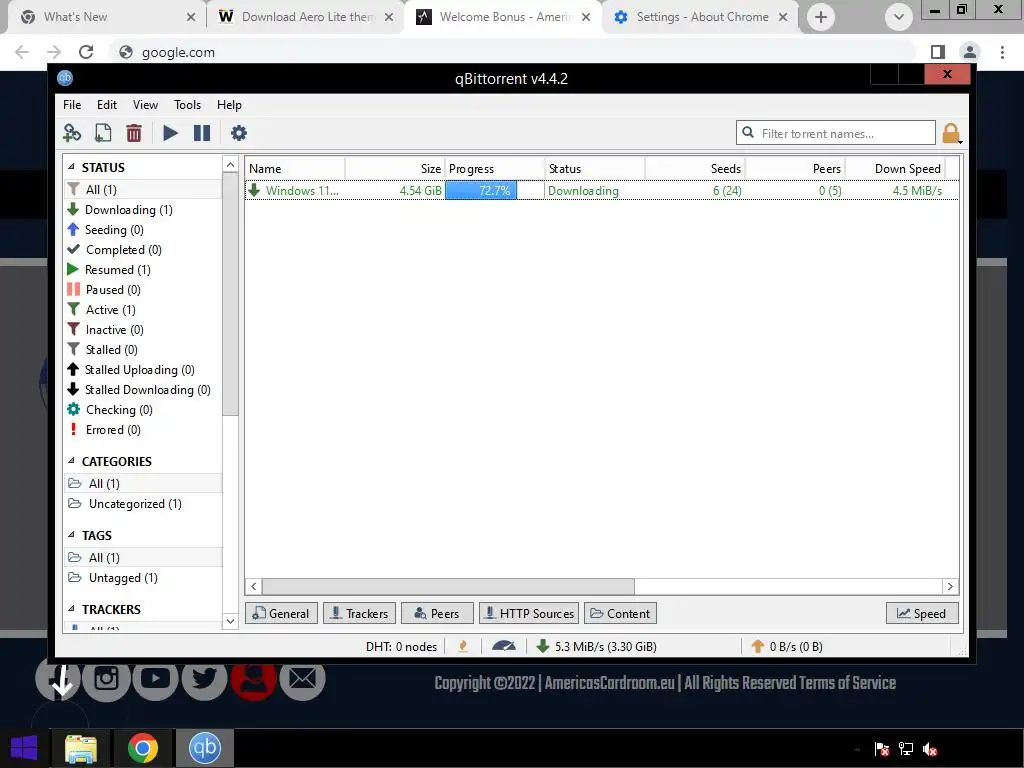Click the Add Torrent File toolbar icon
Viewport: 1024px width, 768px height.
pos(103,133)
